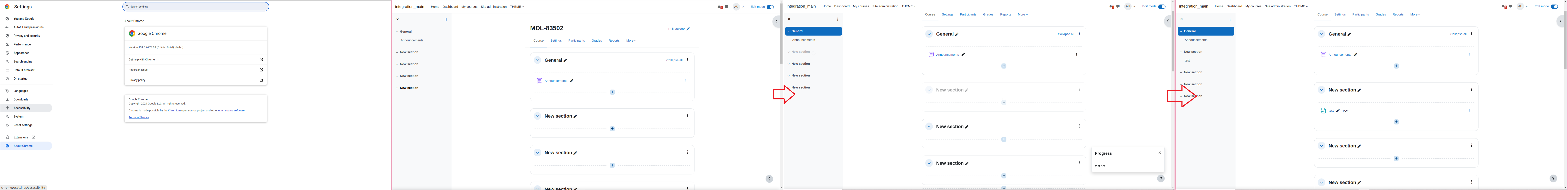Open messaging drawer icon in MDL-83502 window
The image size is (1568, 190).
coord(726,7)
